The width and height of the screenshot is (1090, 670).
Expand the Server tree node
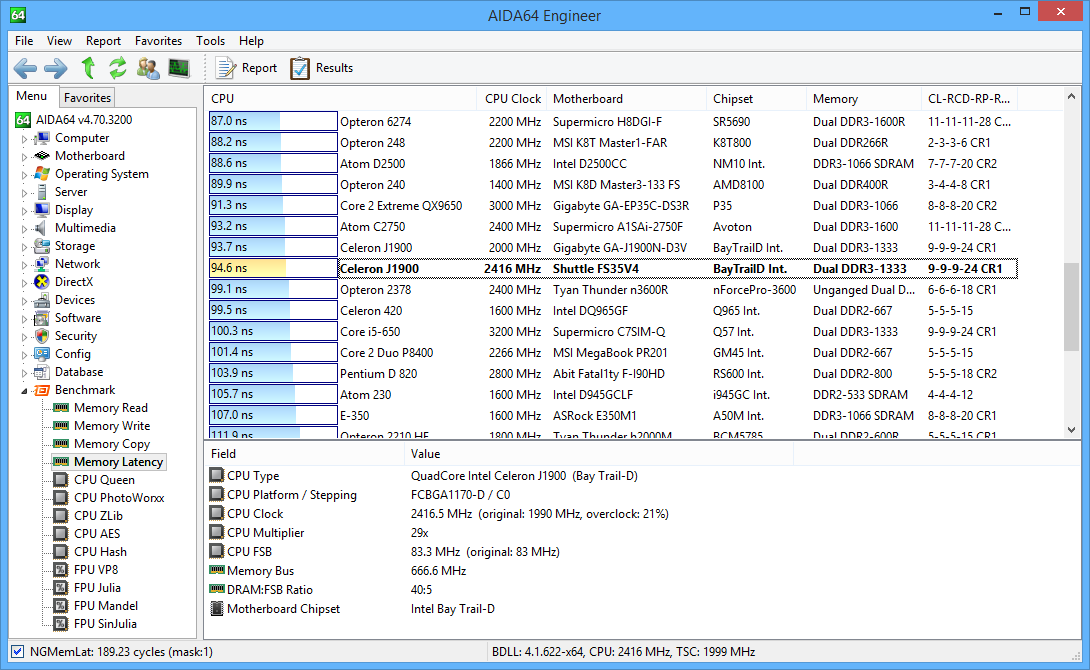point(24,193)
